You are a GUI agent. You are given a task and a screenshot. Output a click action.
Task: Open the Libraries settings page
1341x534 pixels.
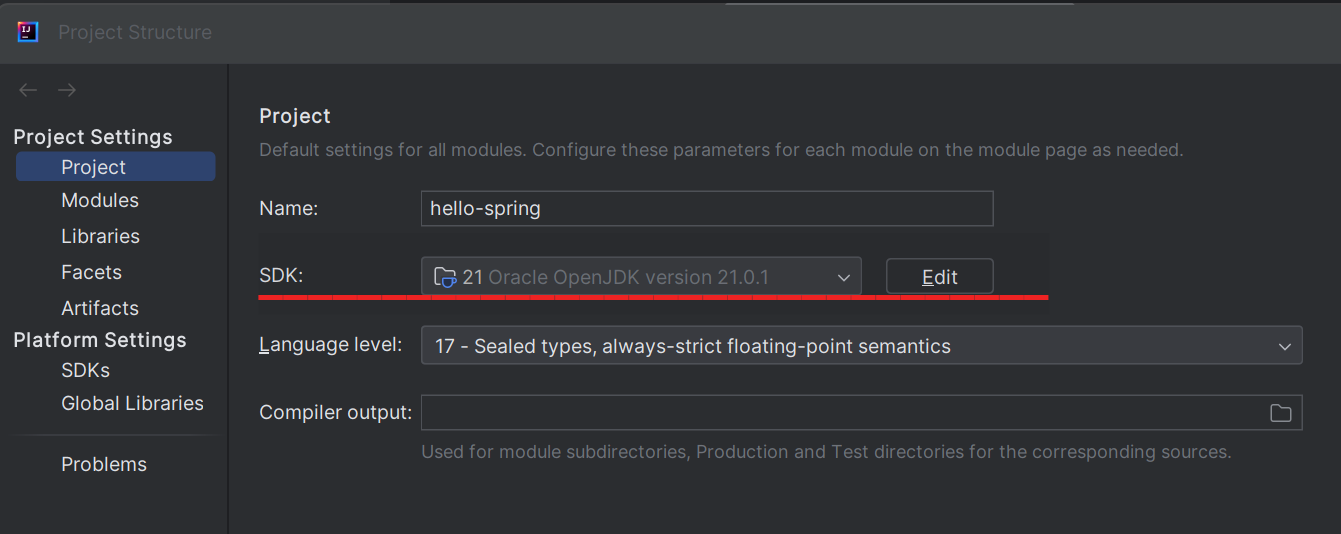(x=100, y=236)
